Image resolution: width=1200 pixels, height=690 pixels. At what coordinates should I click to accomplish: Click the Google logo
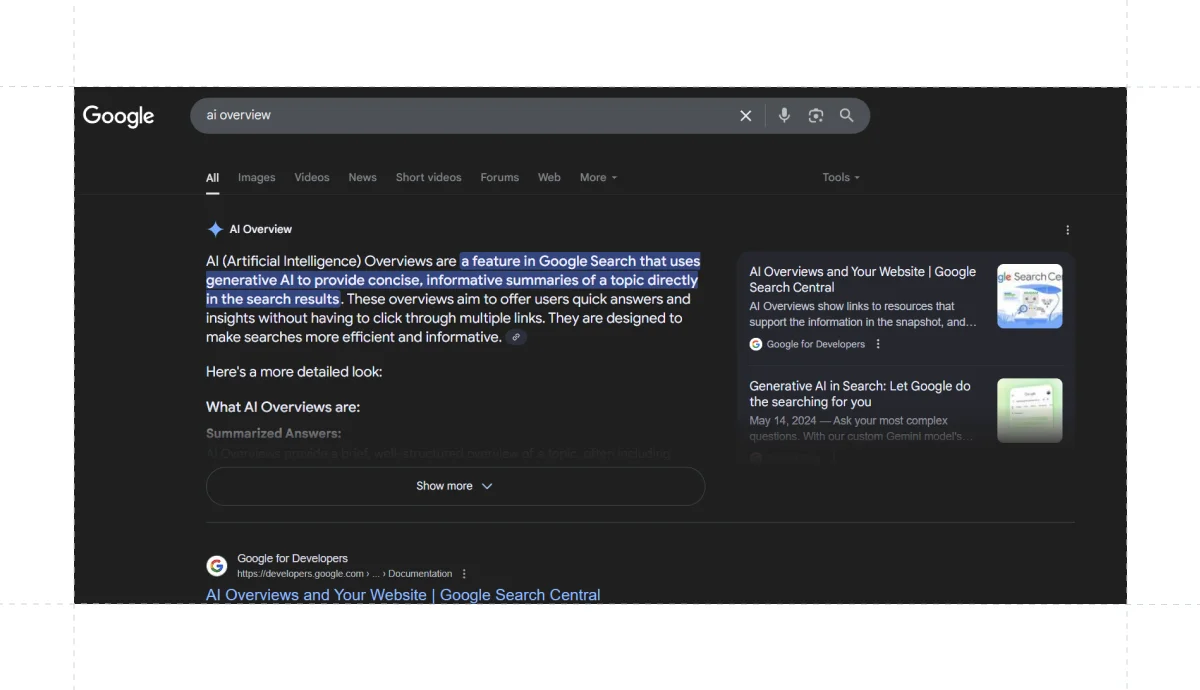tap(118, 116)
